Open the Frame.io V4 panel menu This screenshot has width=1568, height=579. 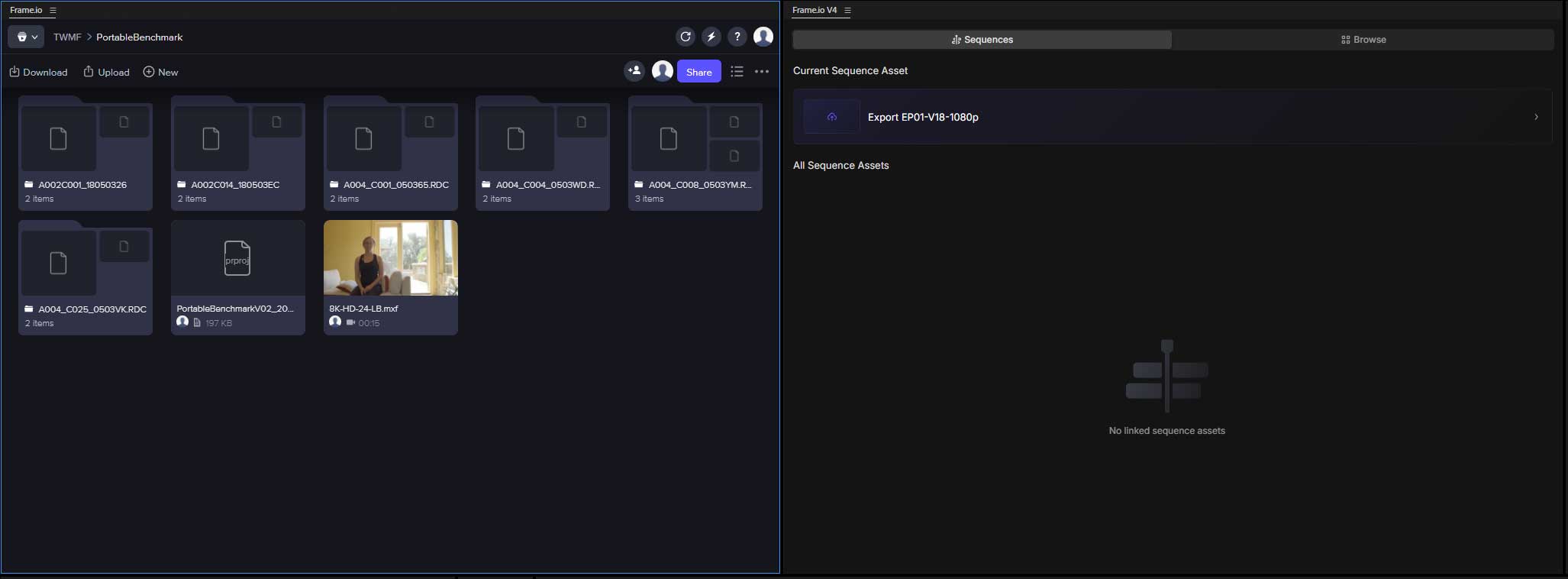tap(847, 11)
